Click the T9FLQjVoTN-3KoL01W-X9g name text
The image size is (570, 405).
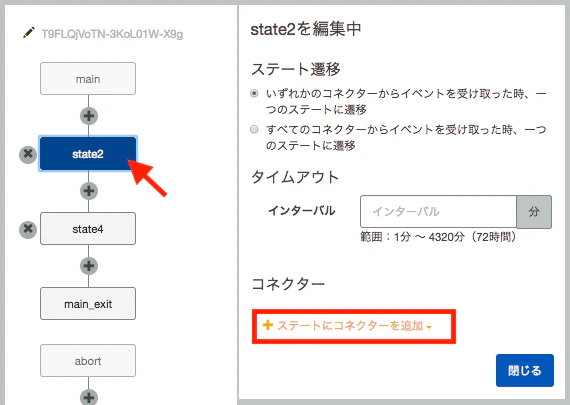[x=112, y=34]
